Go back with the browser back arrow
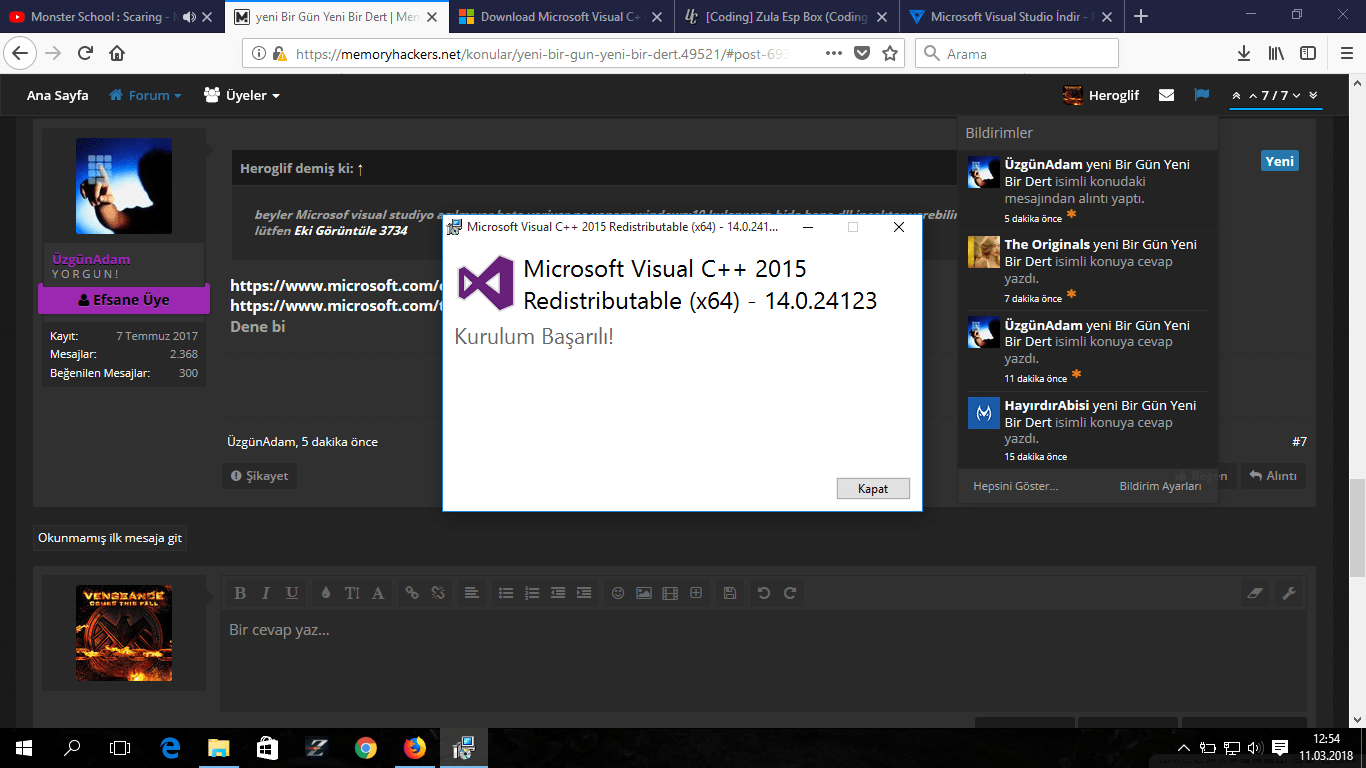Viewport: 1366px width, 768px height. click(22, 54)
